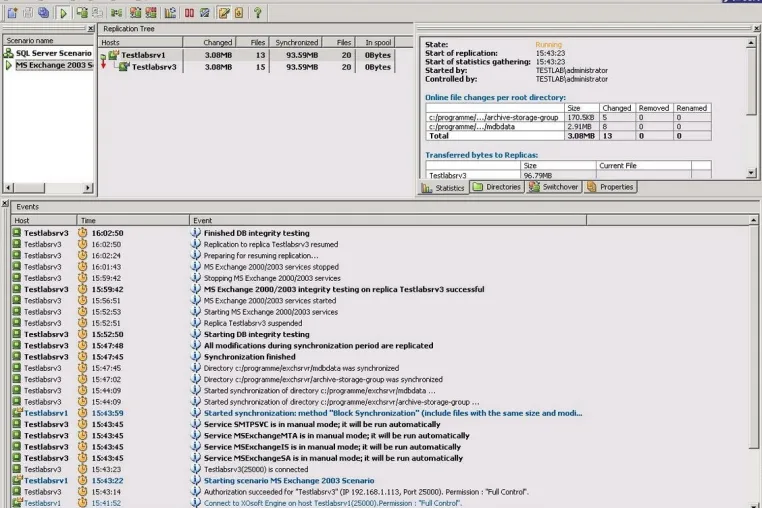Select SQL Server Scenario in scenario list

point(53,53)
